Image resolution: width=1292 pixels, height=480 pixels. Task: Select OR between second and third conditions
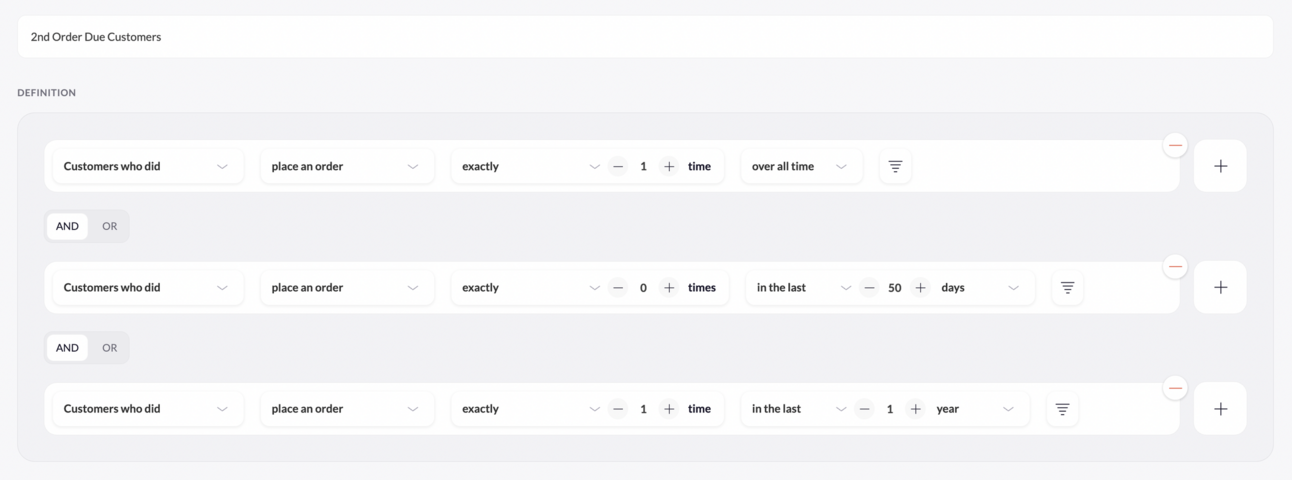[109, 348]
